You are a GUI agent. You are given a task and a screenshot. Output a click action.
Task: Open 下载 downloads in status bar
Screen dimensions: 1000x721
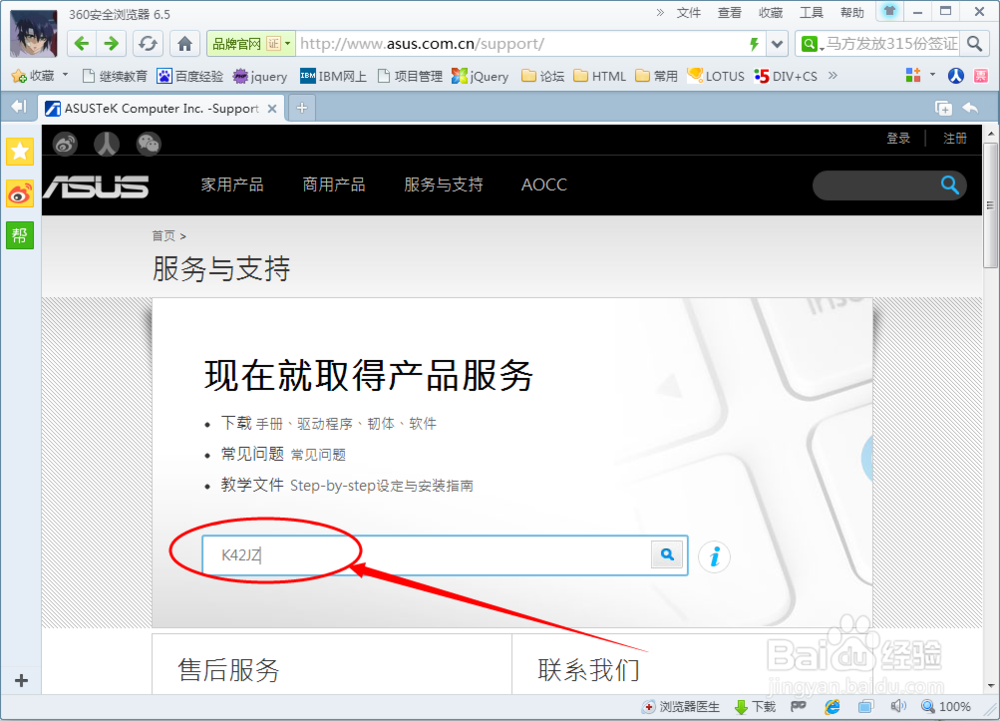[x=756, y=706]
